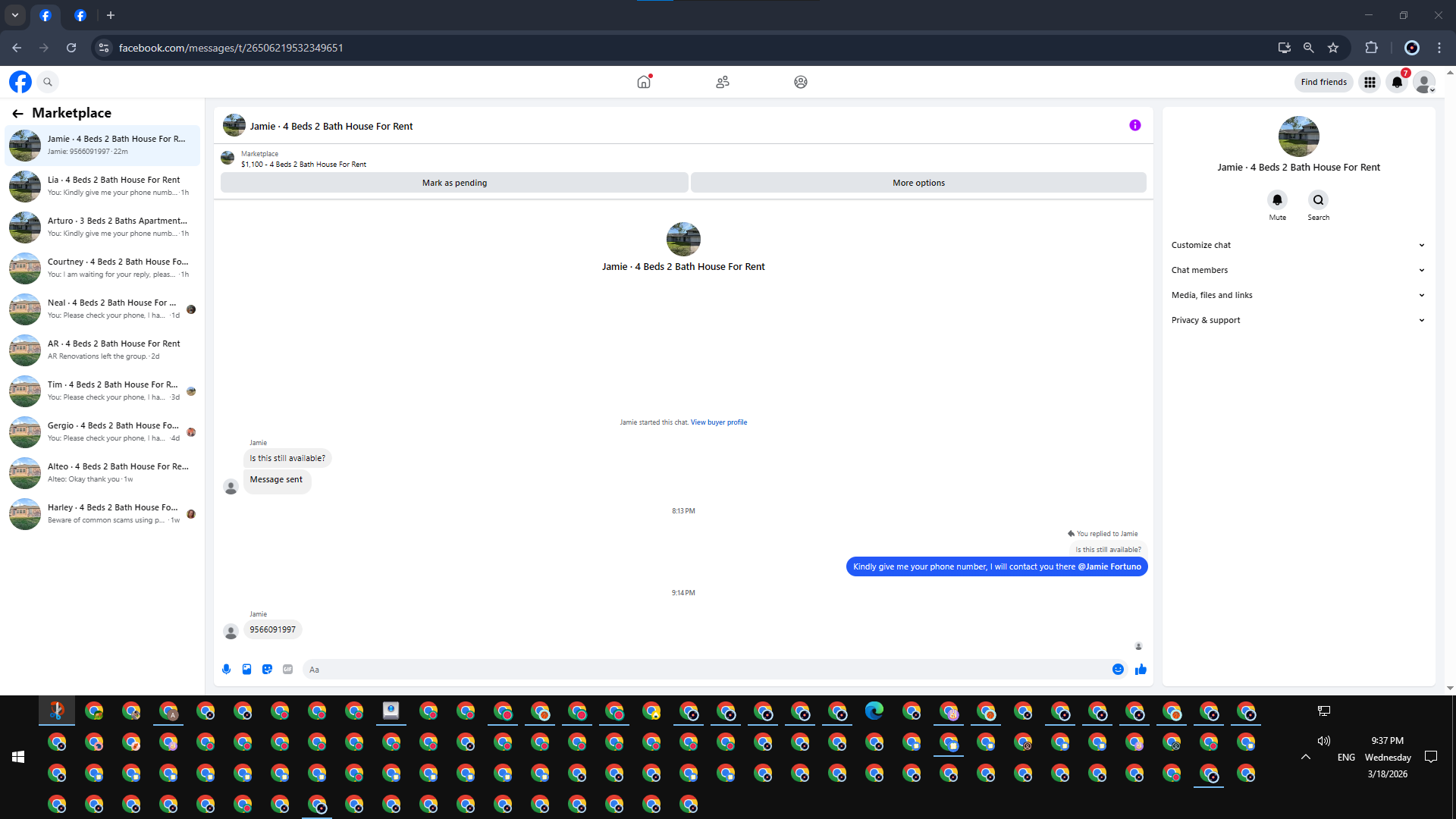
Task: Open the GIF picker
Action: click(x=287, y=669)
